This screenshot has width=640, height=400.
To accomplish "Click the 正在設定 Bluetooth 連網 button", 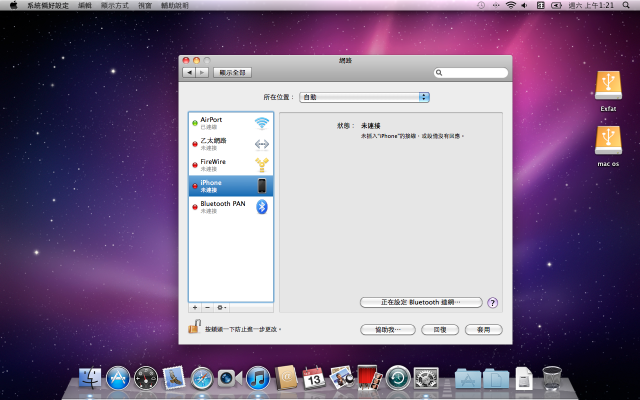I will [x=421, y=302].
